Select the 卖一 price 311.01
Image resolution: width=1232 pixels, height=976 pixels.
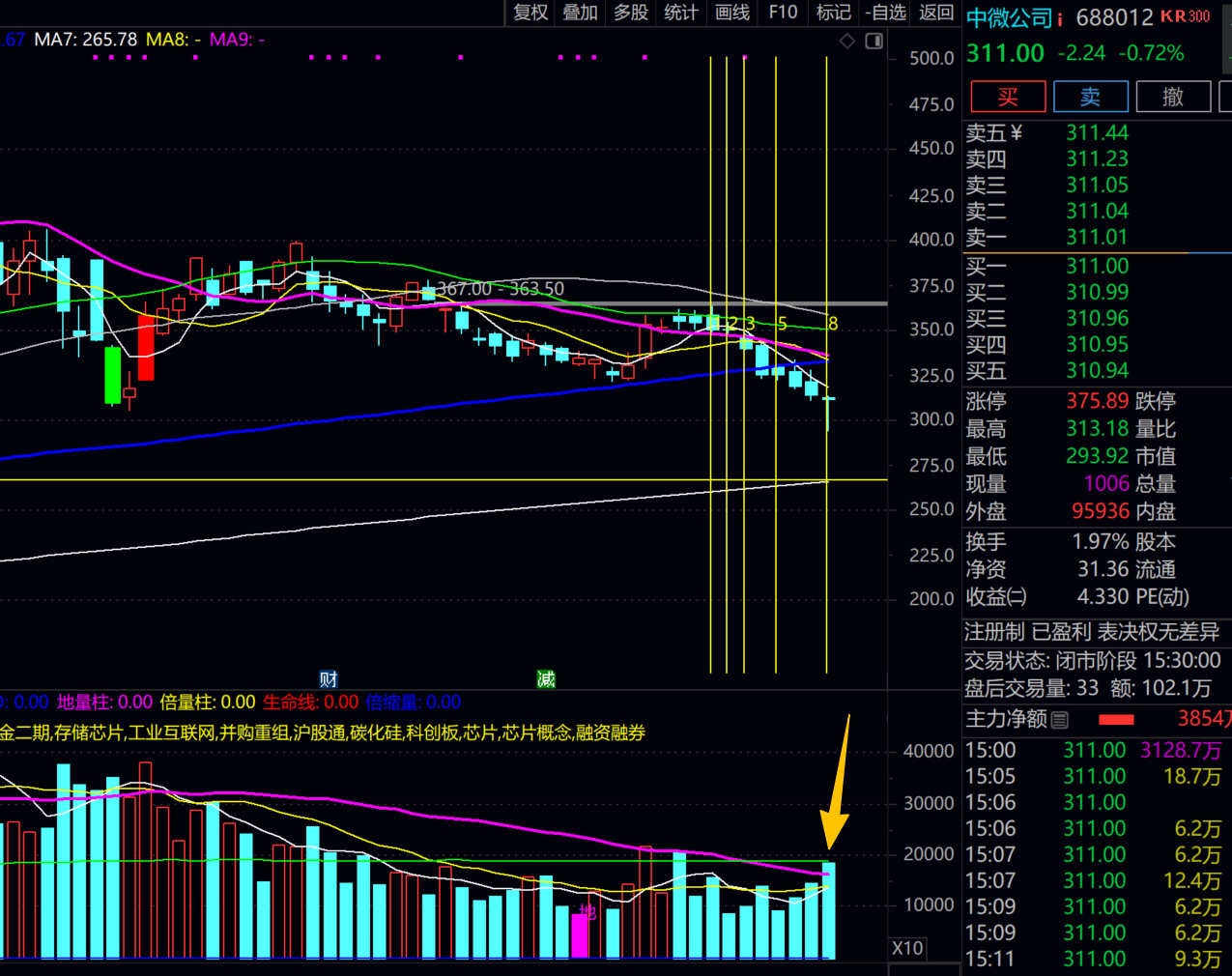[1097, 237]
